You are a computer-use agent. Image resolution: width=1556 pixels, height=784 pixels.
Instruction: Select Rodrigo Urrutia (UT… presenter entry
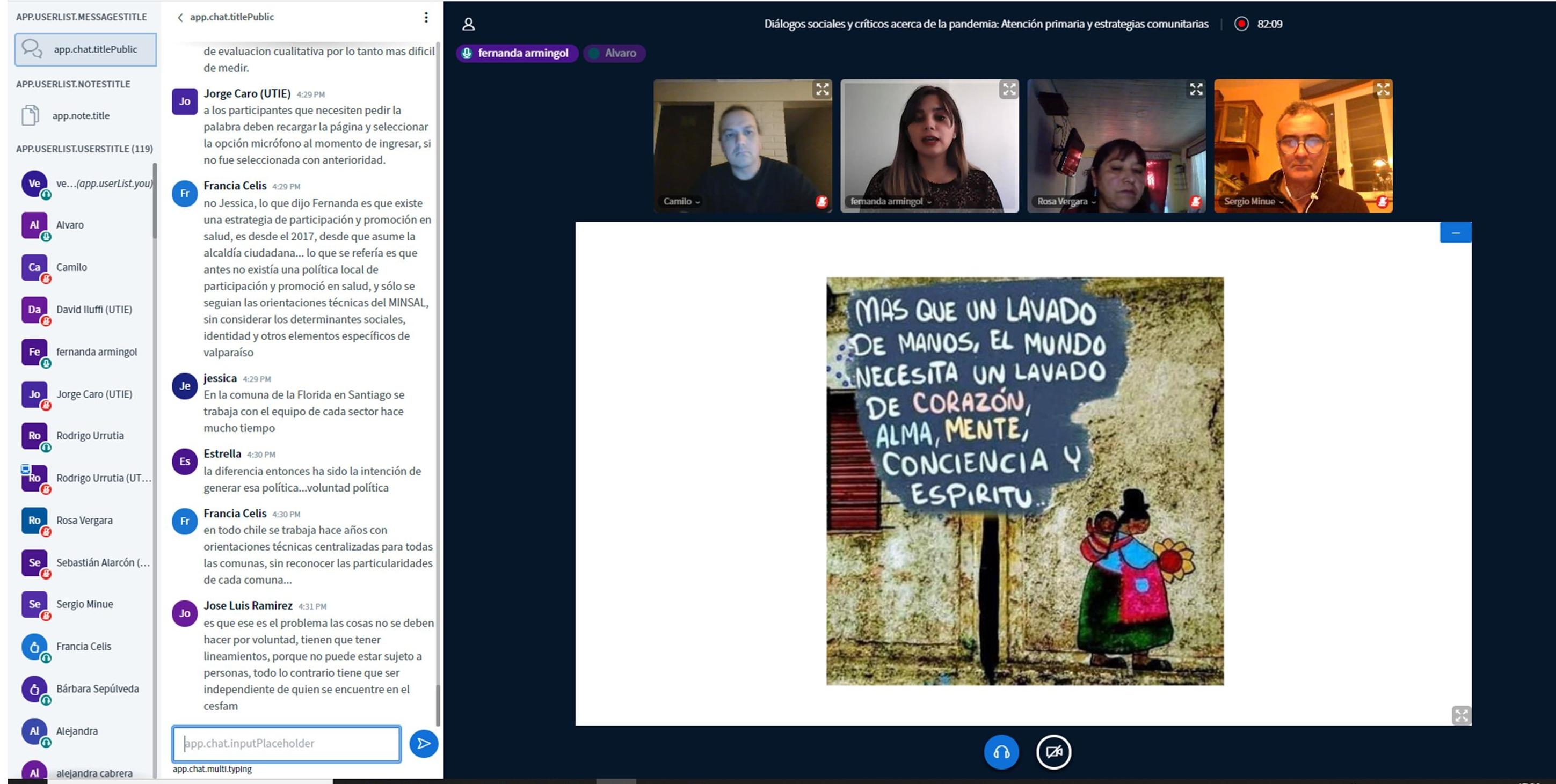tap(86, 478)
